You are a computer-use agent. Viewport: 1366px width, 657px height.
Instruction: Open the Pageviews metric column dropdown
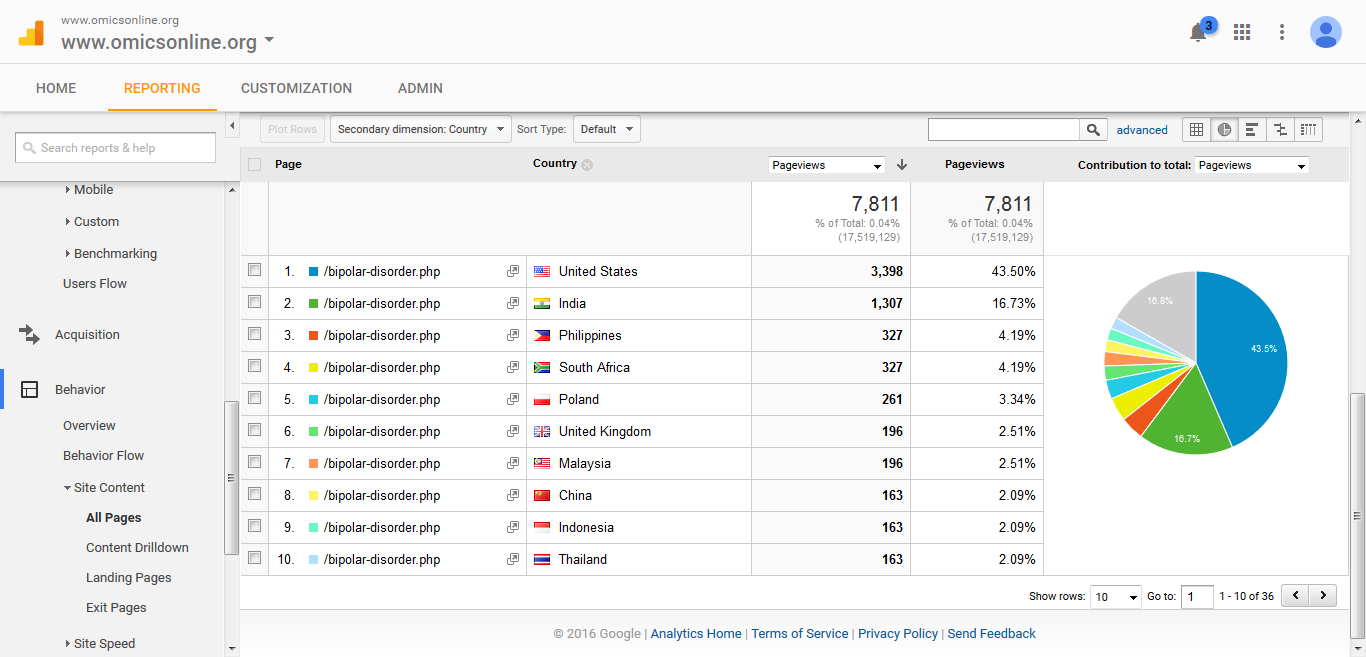[x=827, y=165]
